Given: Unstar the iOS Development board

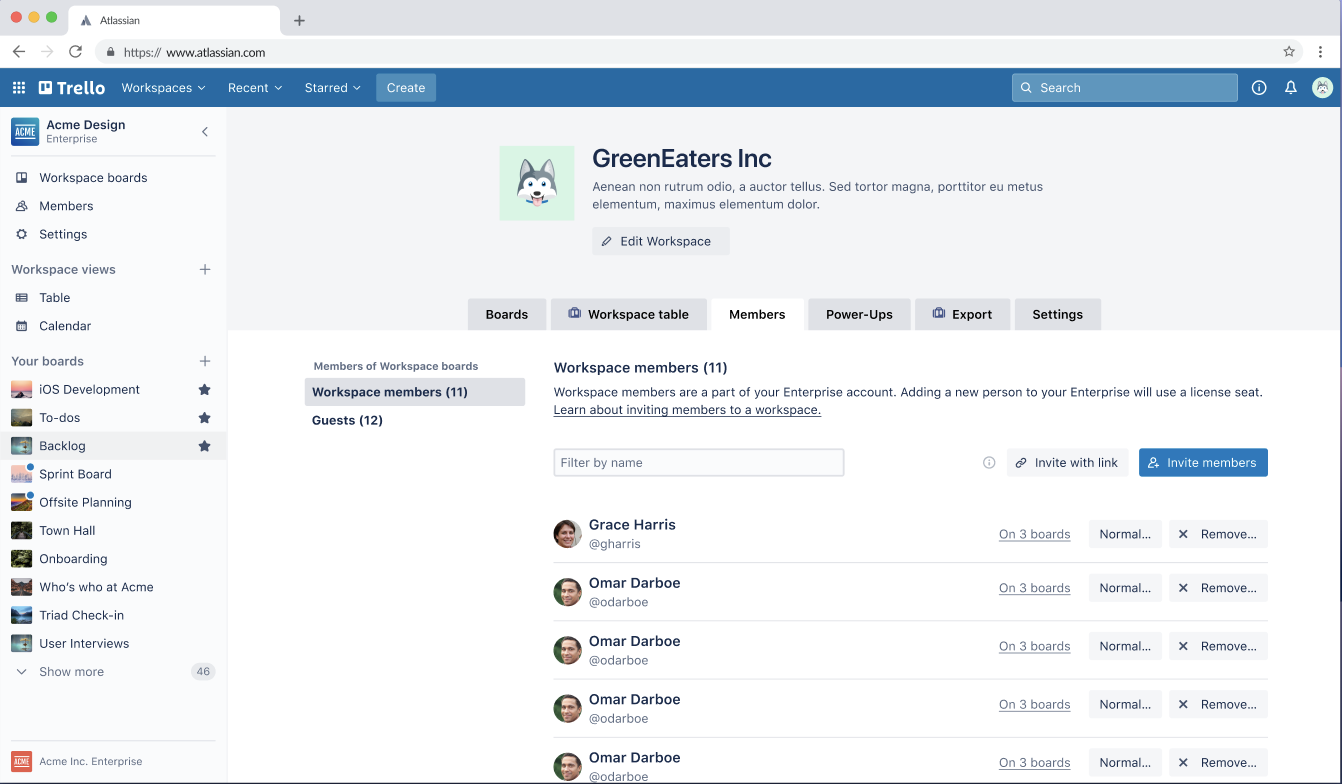Looking at the screenshot, I should (x=204, y=390).
